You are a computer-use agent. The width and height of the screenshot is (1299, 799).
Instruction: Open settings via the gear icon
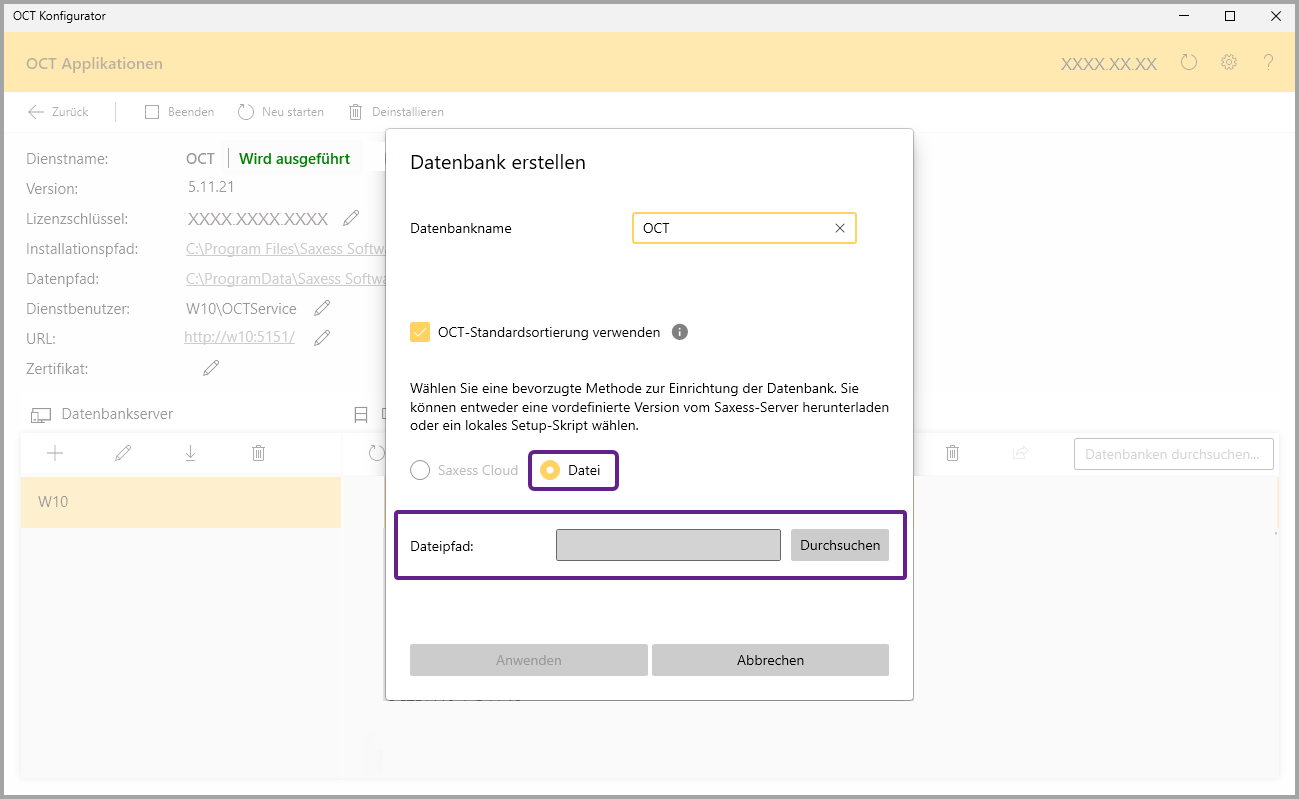[1229, 63]
